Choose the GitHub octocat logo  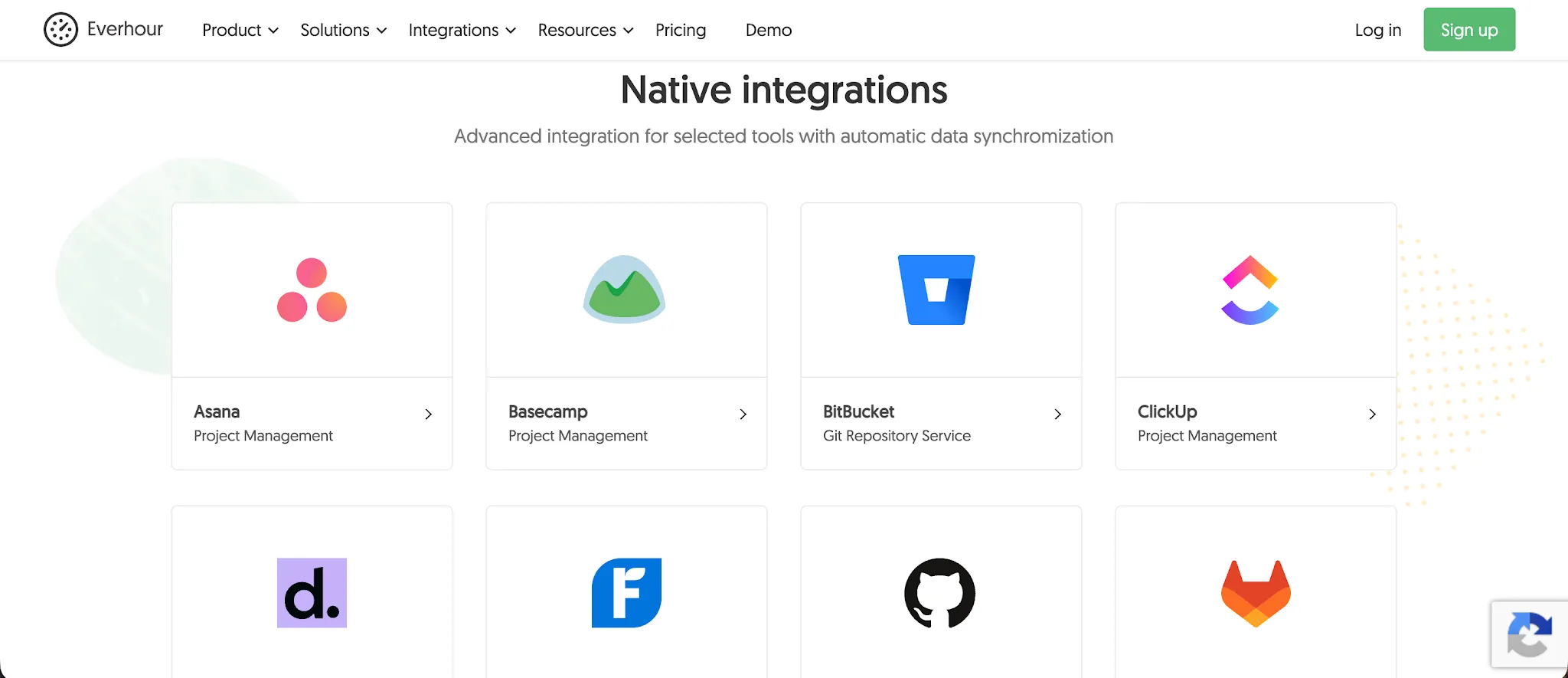pos(939,593)
